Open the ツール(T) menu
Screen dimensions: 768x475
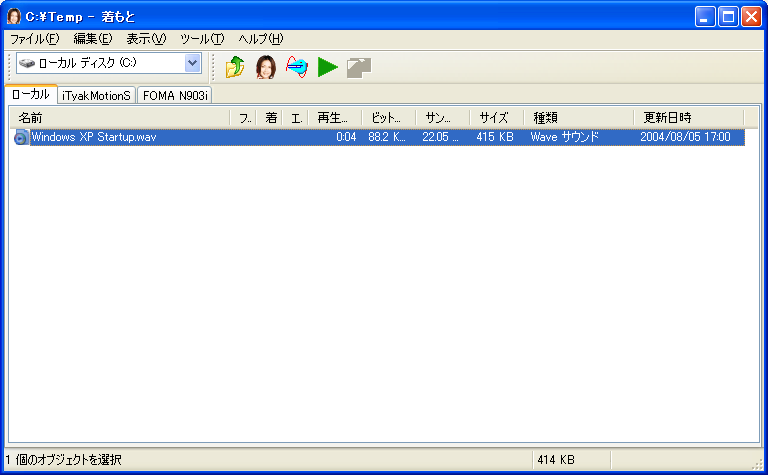(x=201, y=39)
